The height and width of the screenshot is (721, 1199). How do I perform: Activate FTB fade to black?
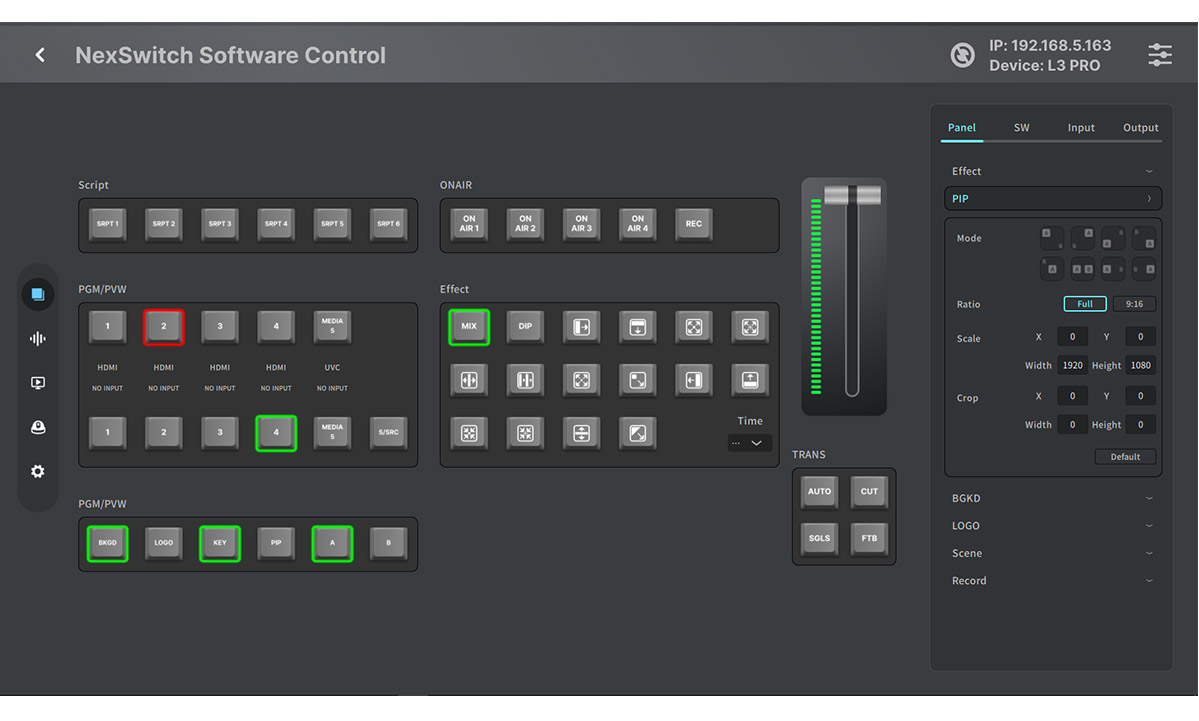coord(869,538)
